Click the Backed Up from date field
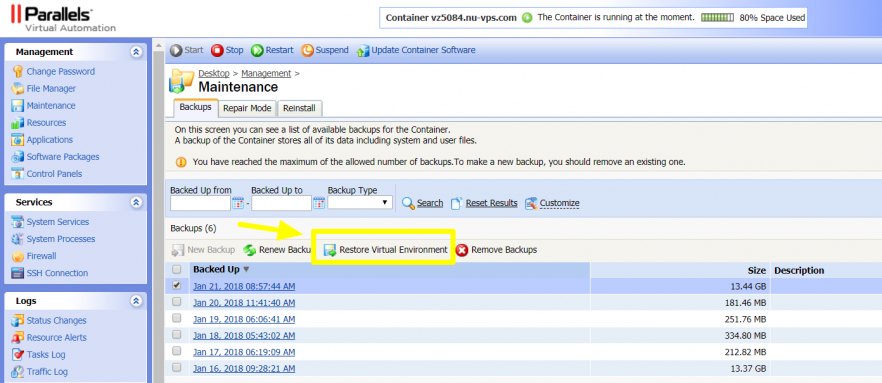This screenshot has height=383, width=882. point(200,203)
